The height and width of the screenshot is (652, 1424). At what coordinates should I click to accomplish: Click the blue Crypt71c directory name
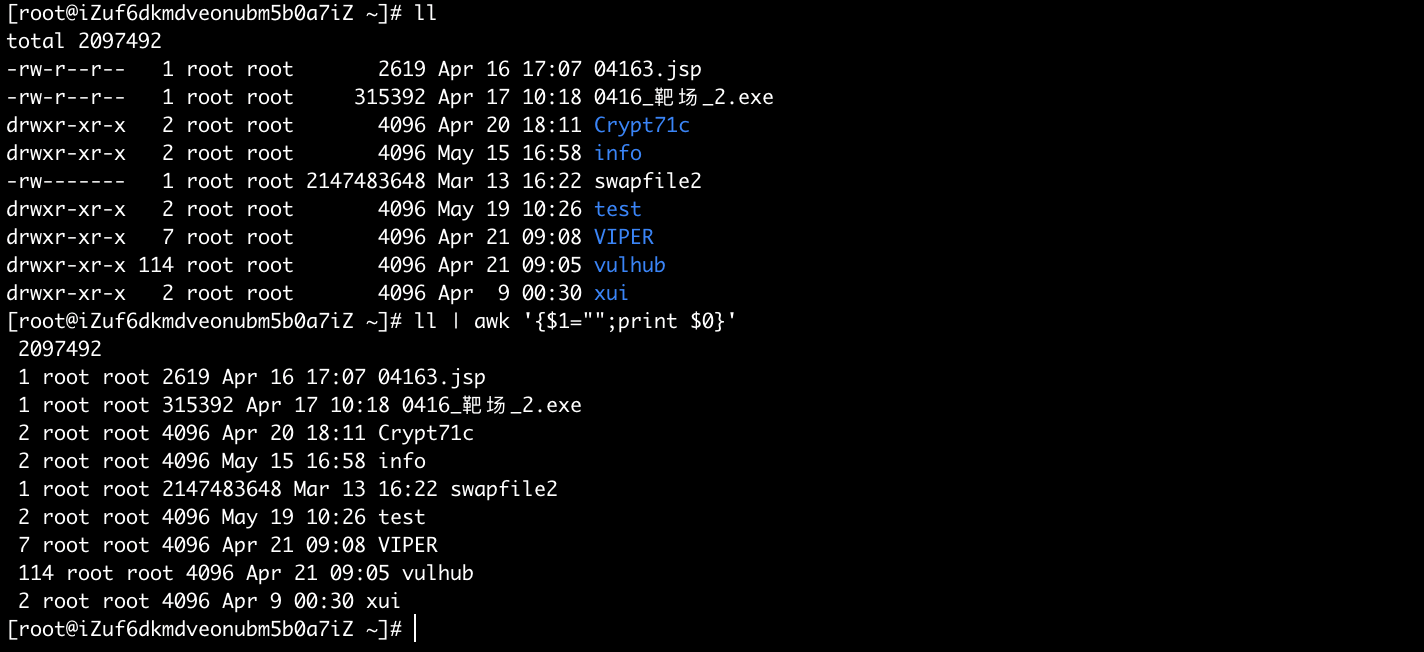(641, 125)
